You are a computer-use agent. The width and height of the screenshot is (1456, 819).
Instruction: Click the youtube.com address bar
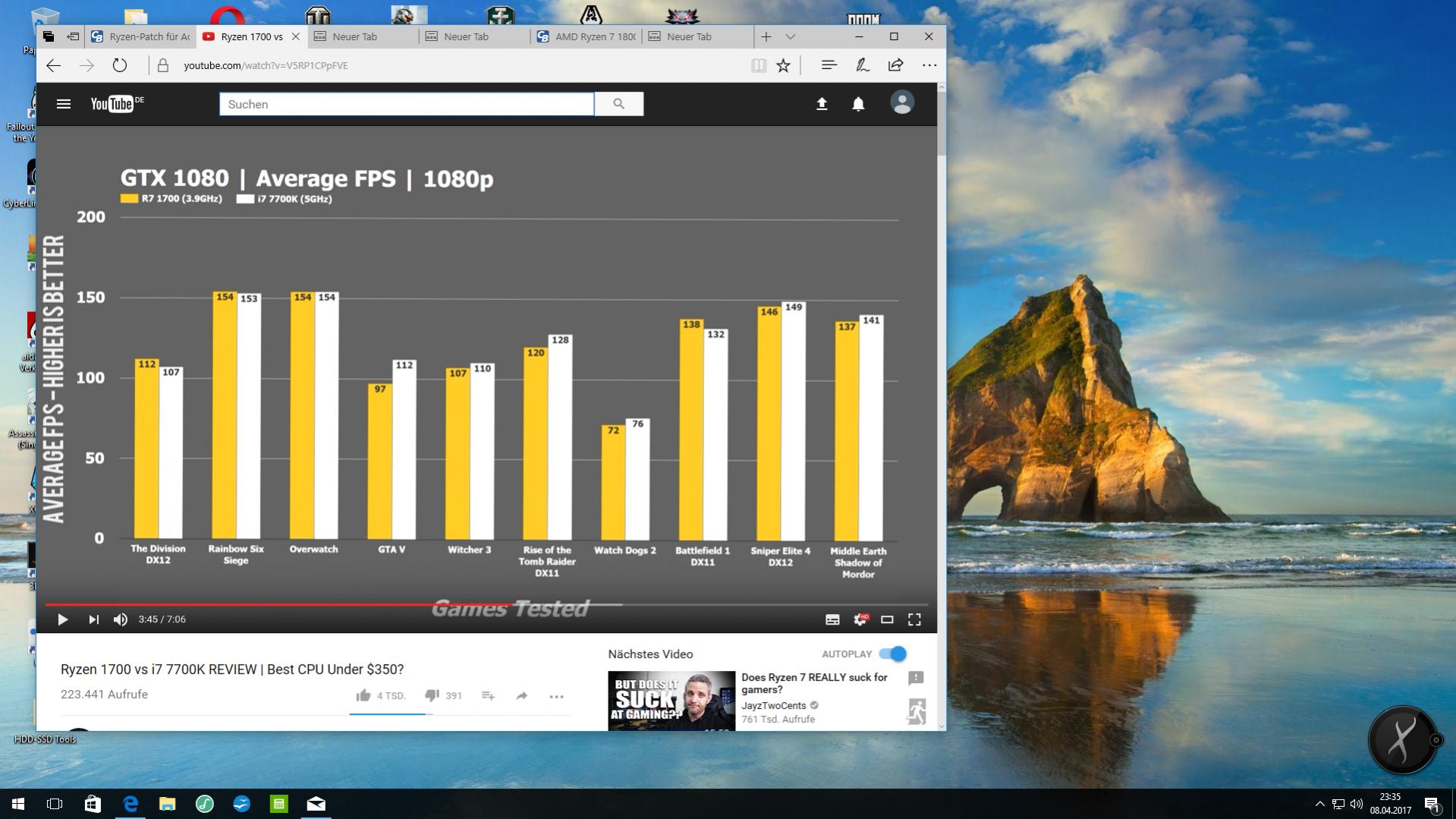455,65
